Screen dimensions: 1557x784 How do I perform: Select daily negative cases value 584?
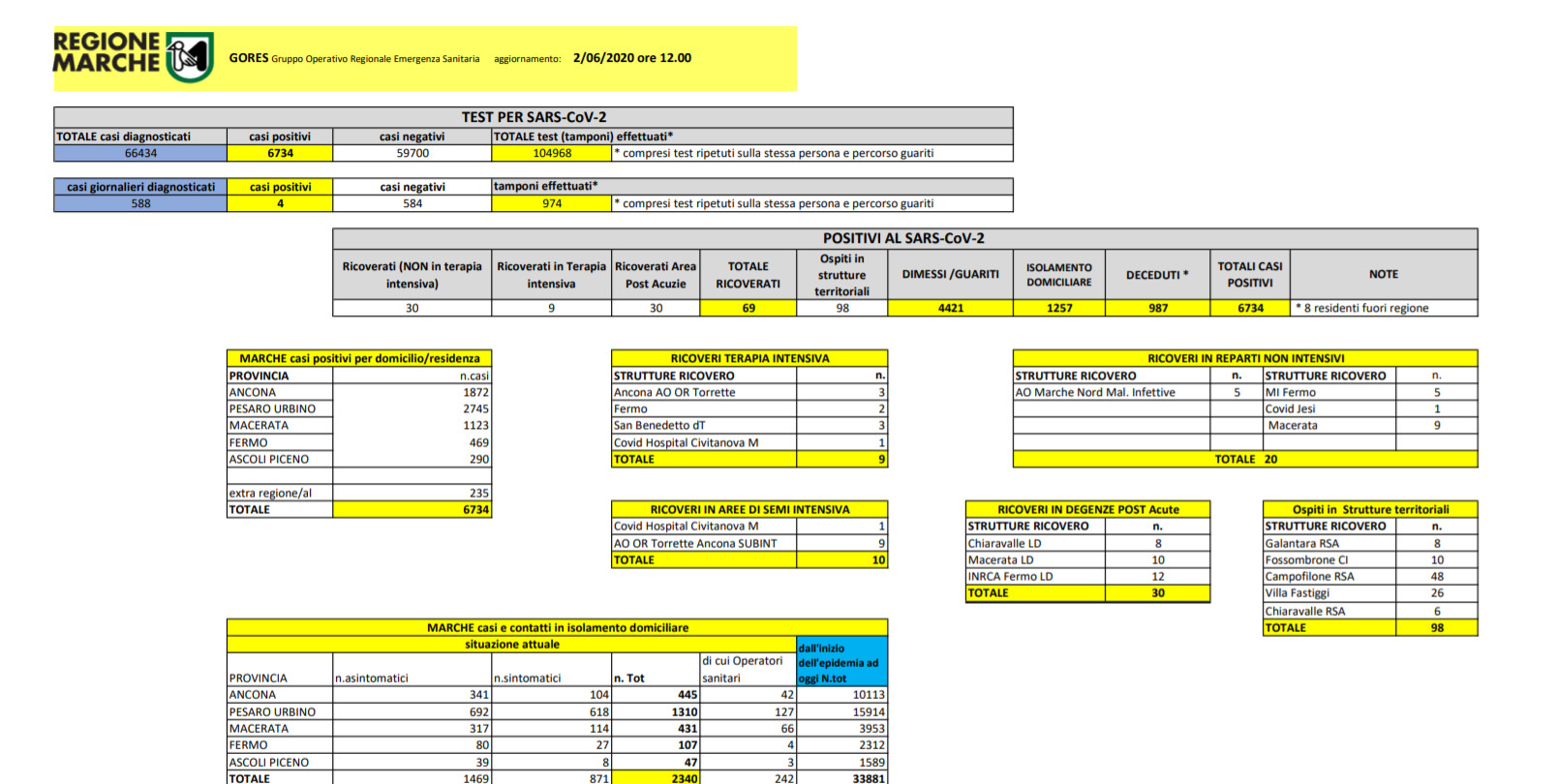[412, 203]
